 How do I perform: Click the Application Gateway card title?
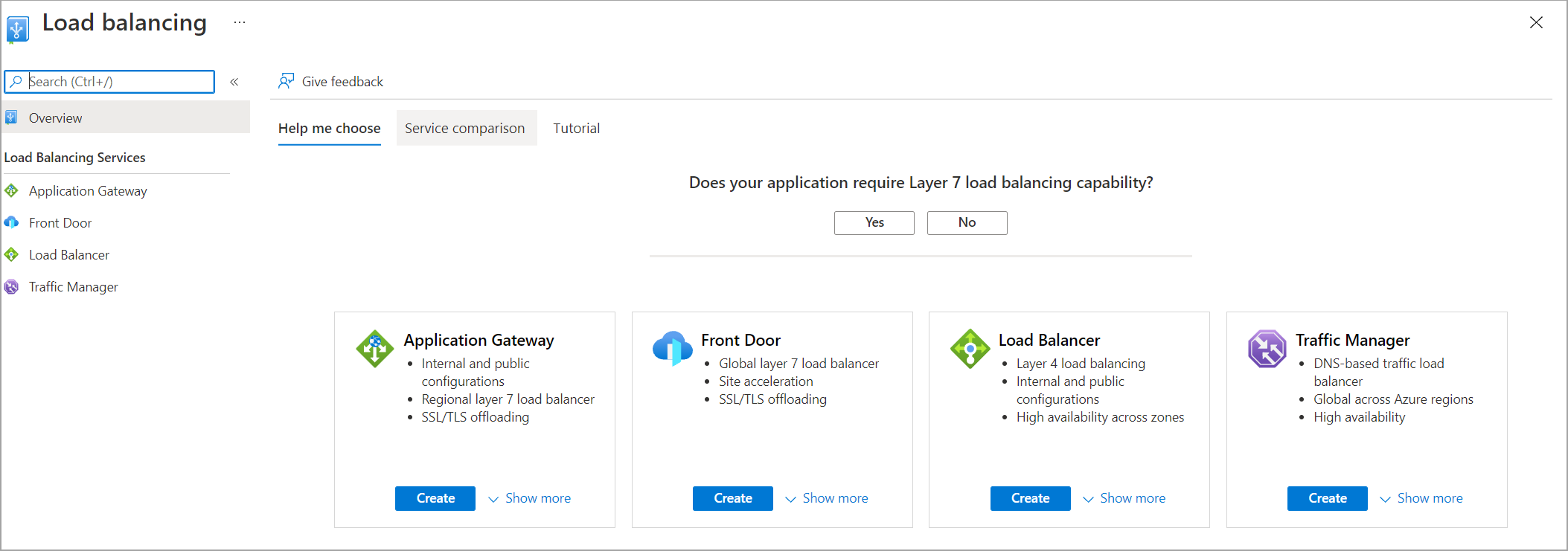click(479, 340)
